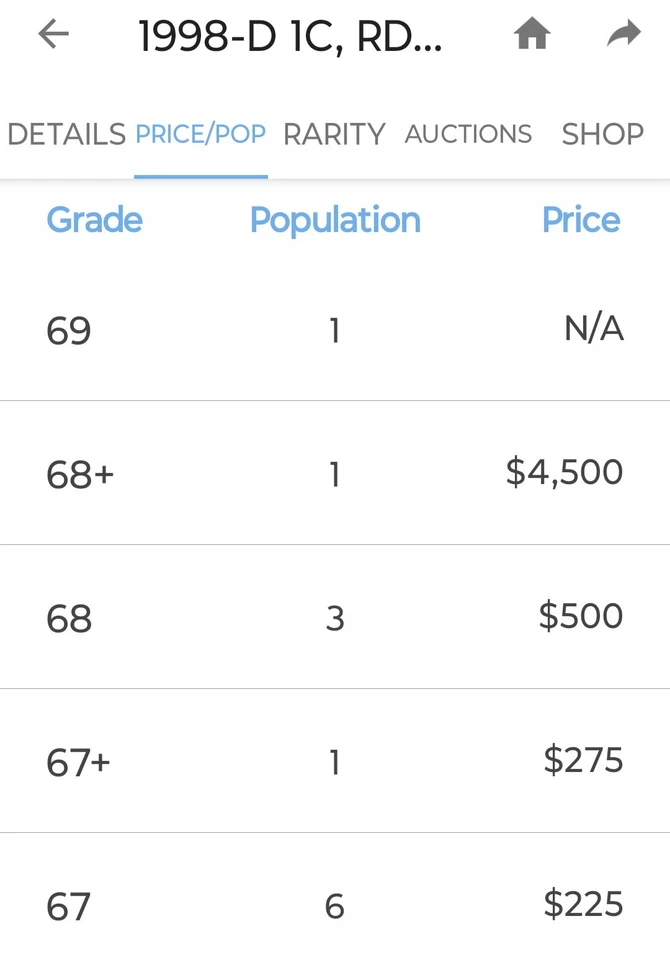The height and width of the screenshot is (960, 670).
Task: Tap the $500 price value
Action: point(580,616)
